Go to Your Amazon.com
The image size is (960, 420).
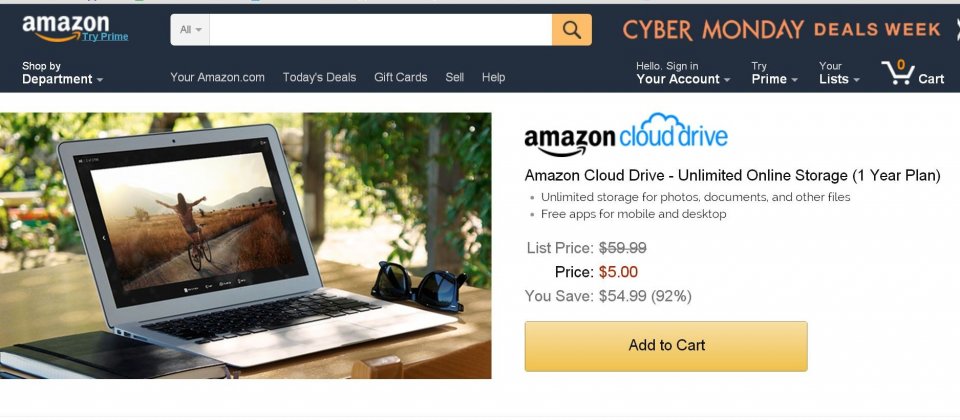[x=217, y=77]
